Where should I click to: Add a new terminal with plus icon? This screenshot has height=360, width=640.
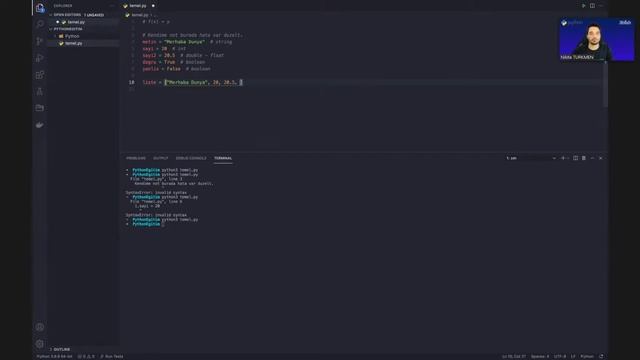(563, 158)
